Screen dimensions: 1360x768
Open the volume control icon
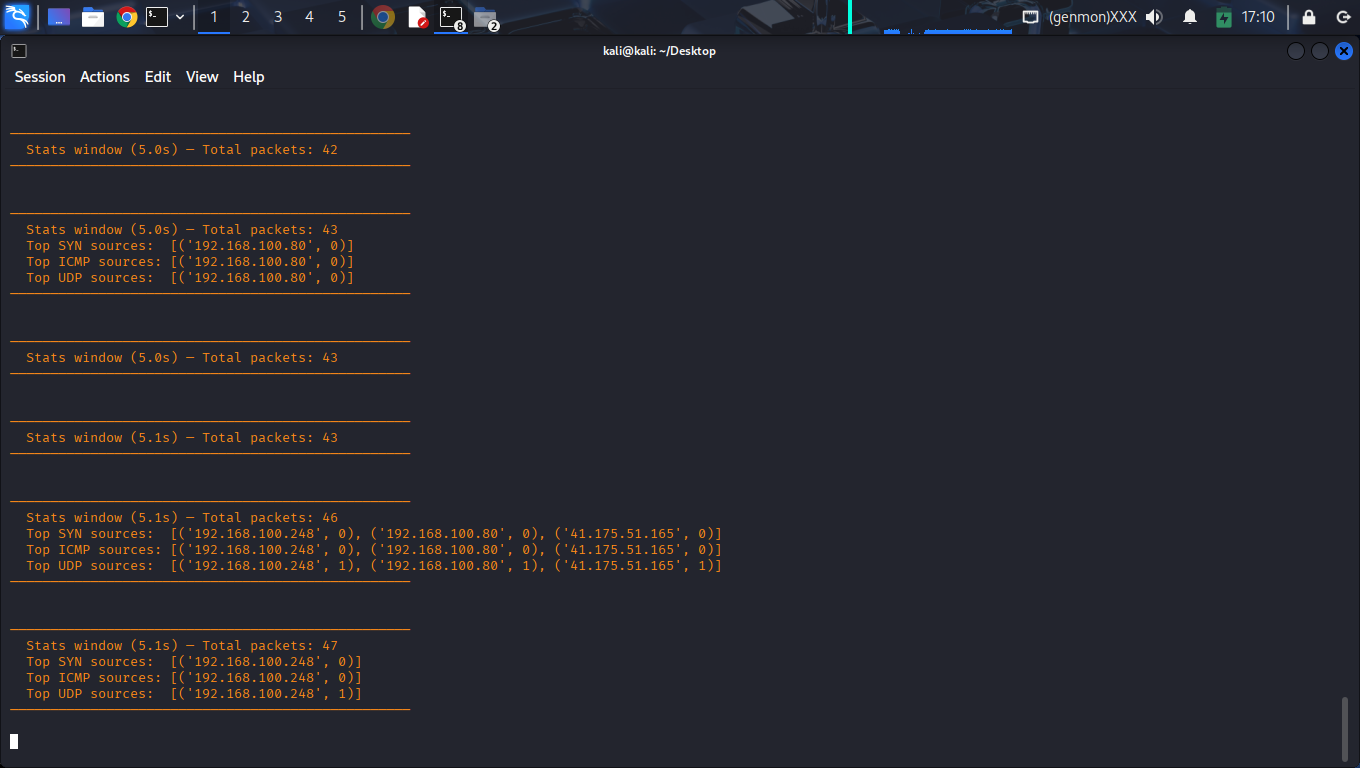(1154, 17)
